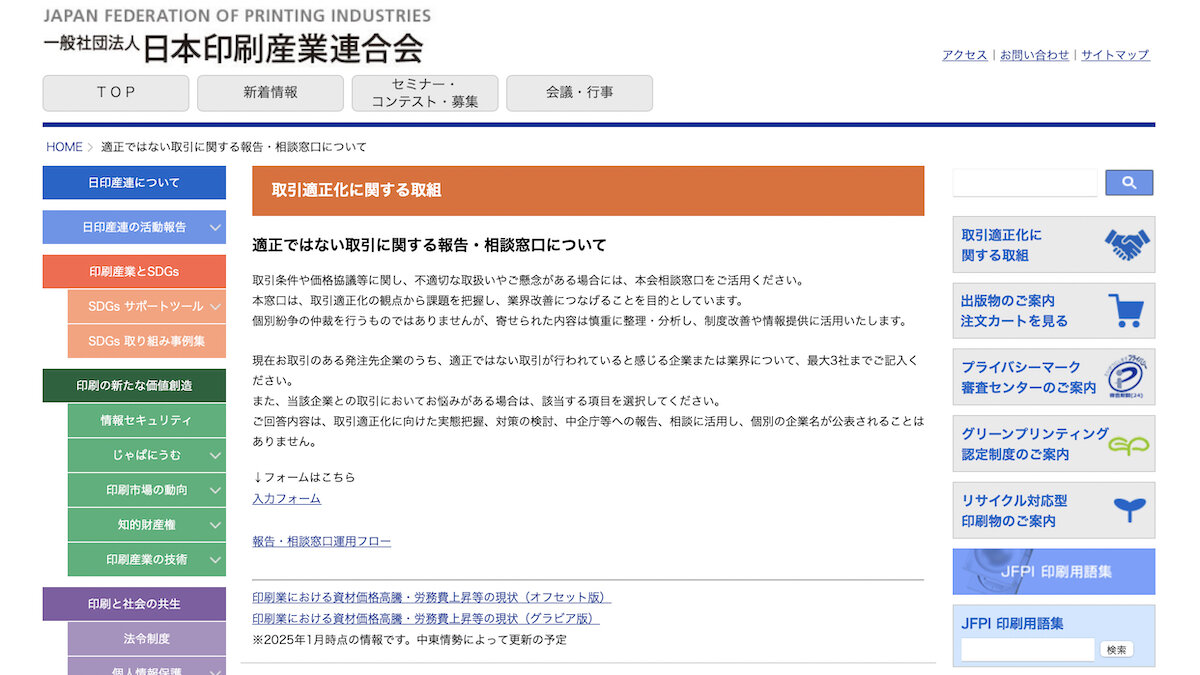Click the recycle sprout icon
Image resolution: width=1200 pixels, height=675 pixels.
[1130, 511]
